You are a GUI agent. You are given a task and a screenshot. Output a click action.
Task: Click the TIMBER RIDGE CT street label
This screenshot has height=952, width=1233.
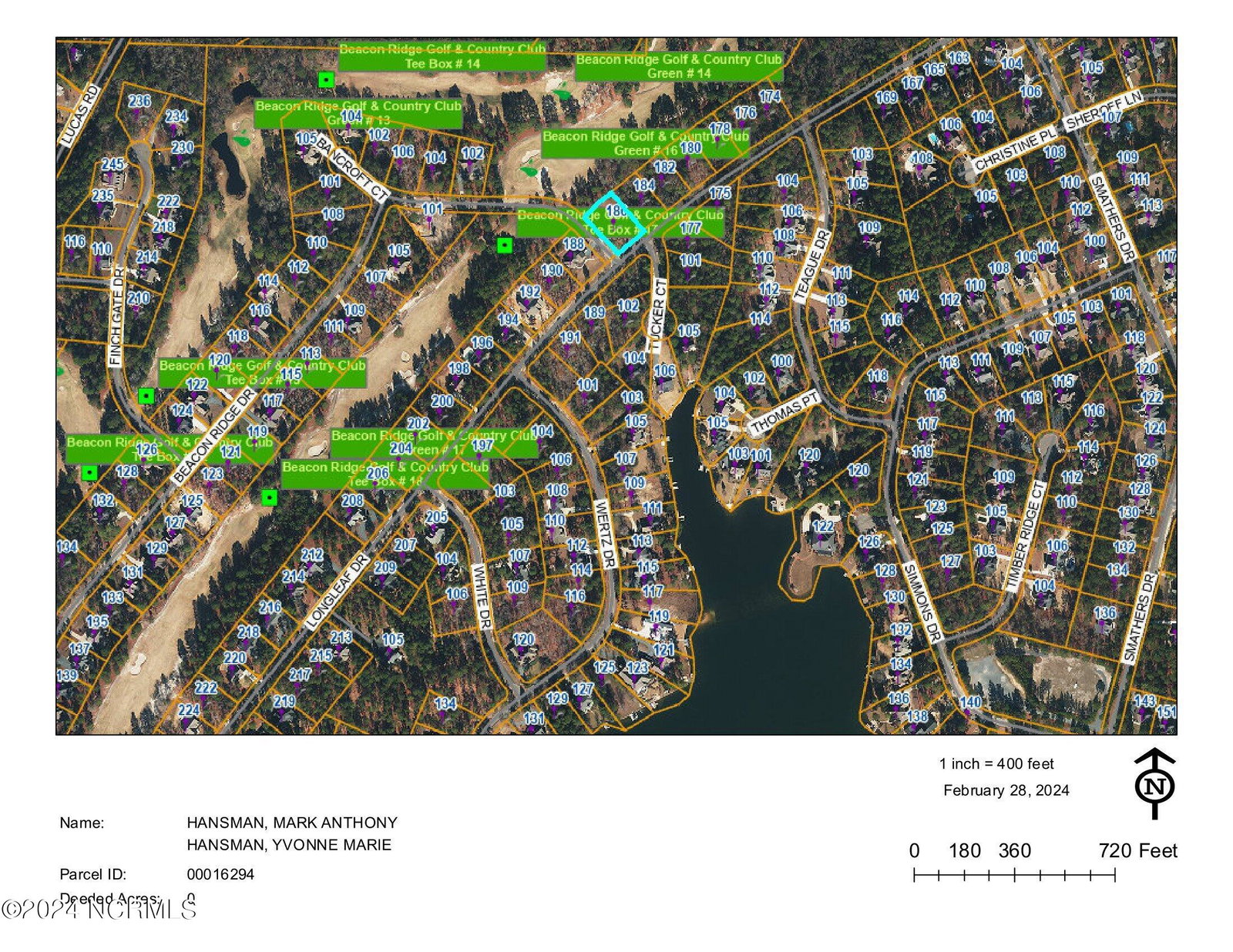click(x=1026, y=536)
